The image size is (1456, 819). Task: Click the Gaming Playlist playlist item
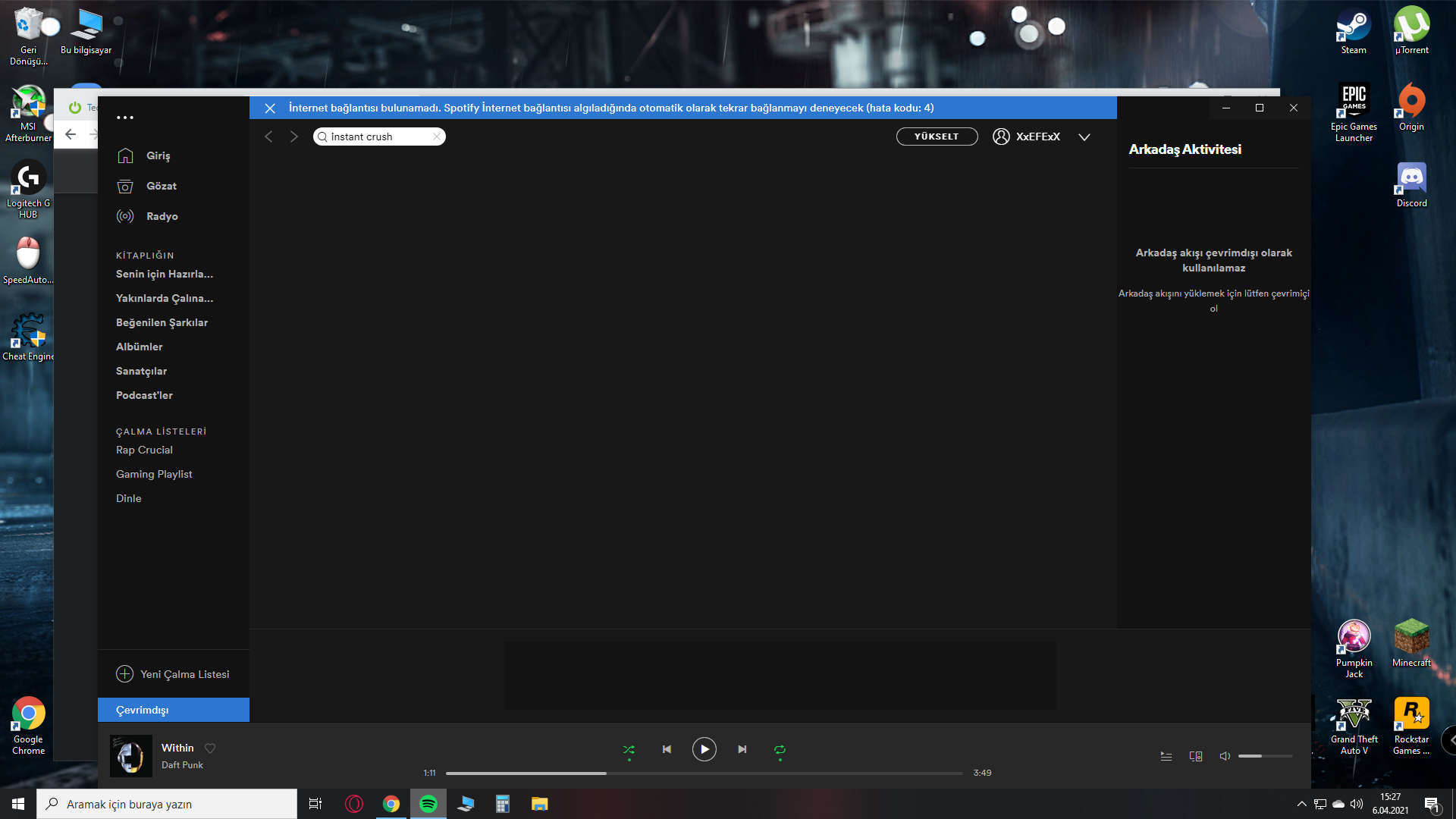point(154,473)
